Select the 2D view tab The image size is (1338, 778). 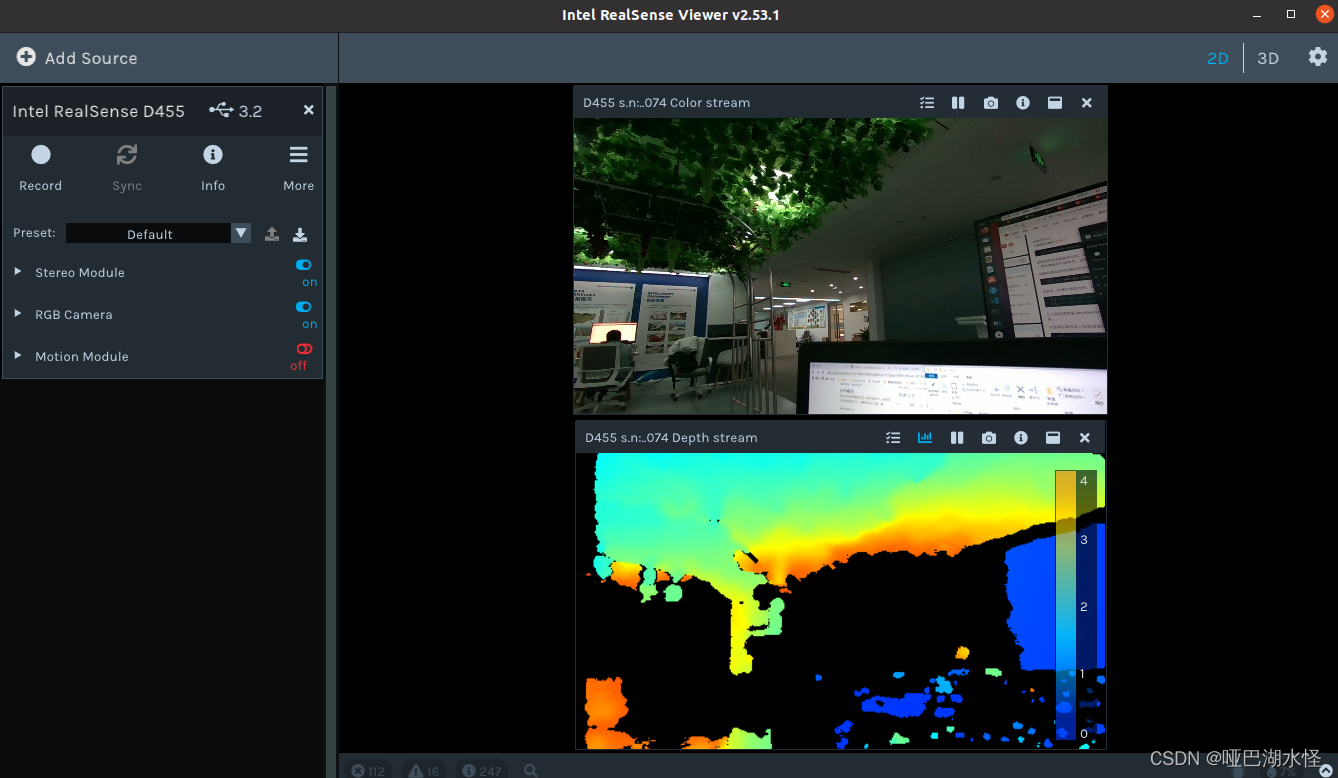(1218, 58)
